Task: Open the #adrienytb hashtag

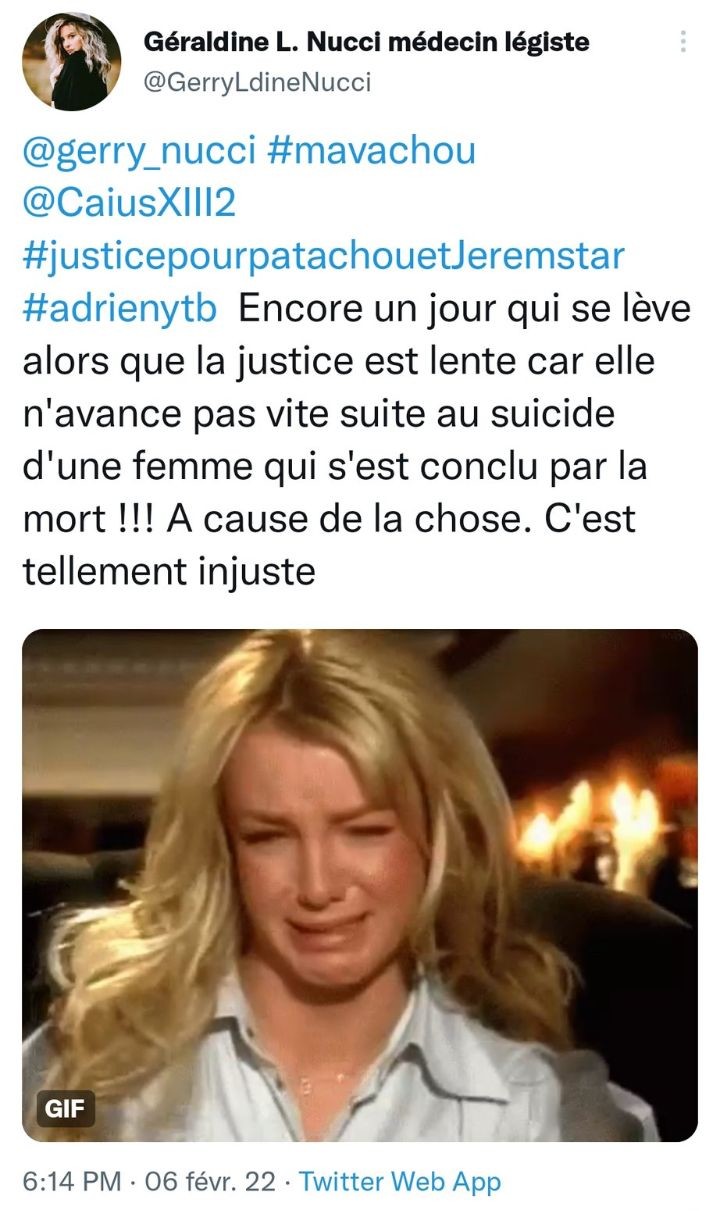Action: [120, 308]
